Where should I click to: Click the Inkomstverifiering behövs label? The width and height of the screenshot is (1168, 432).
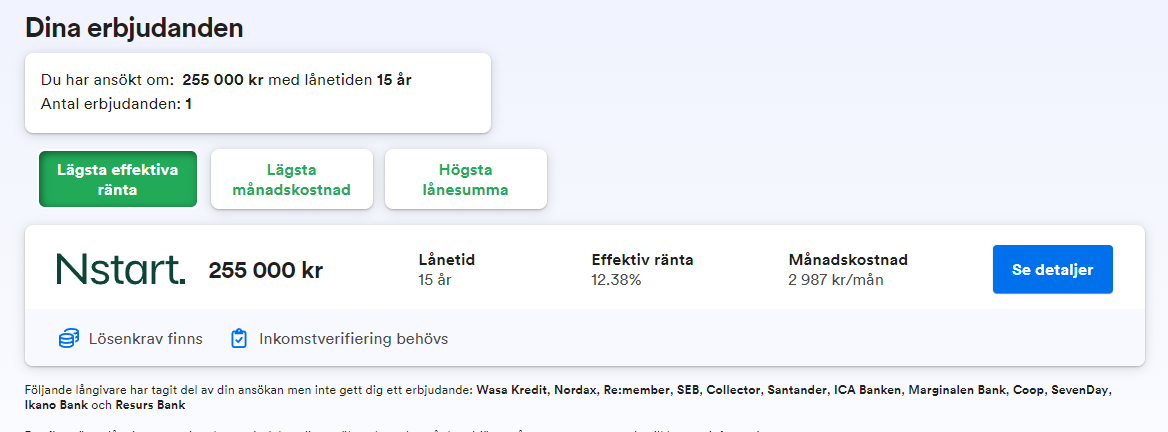(x=353, y=339)
